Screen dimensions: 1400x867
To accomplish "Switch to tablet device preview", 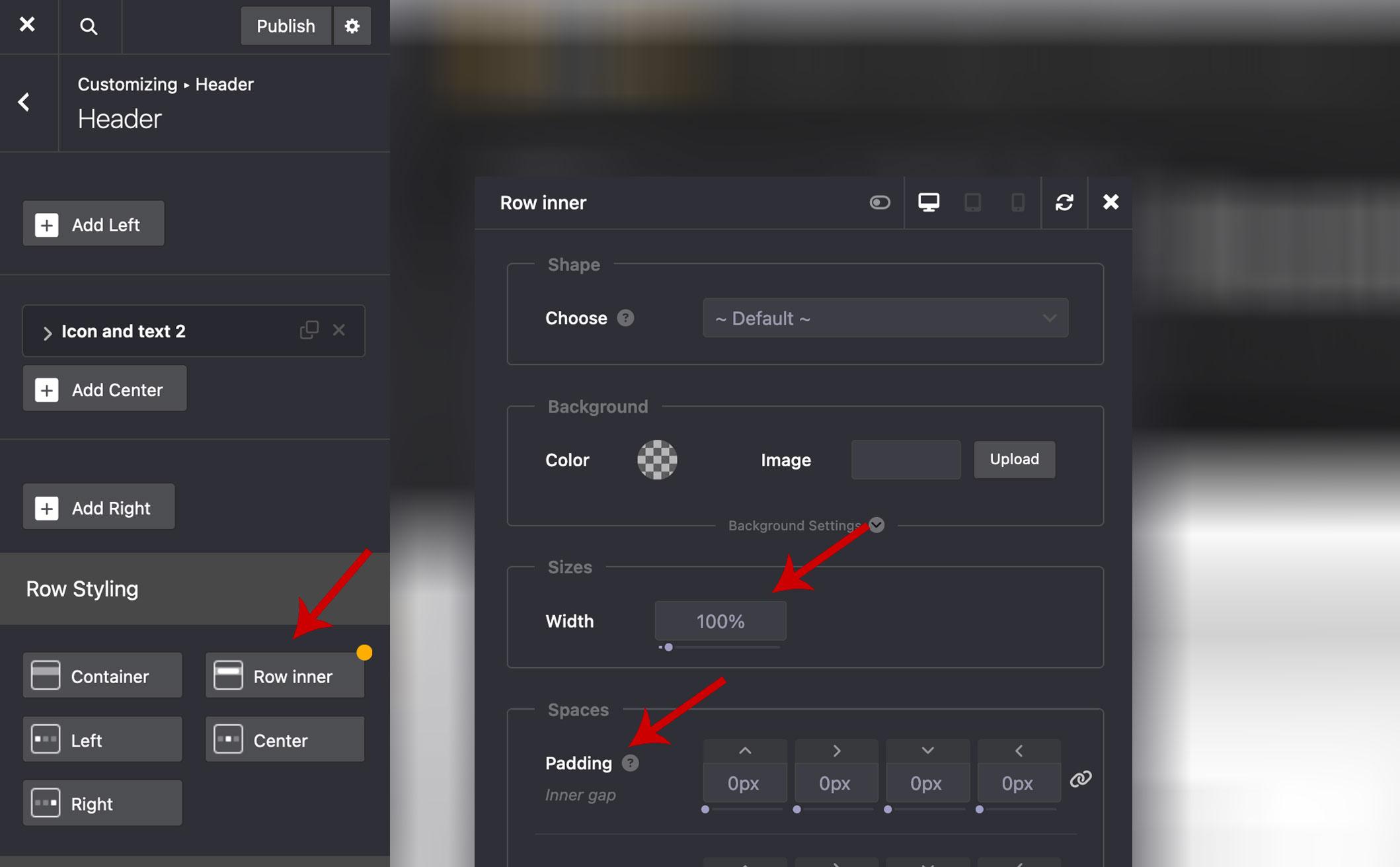I will [x=972, y=202].
